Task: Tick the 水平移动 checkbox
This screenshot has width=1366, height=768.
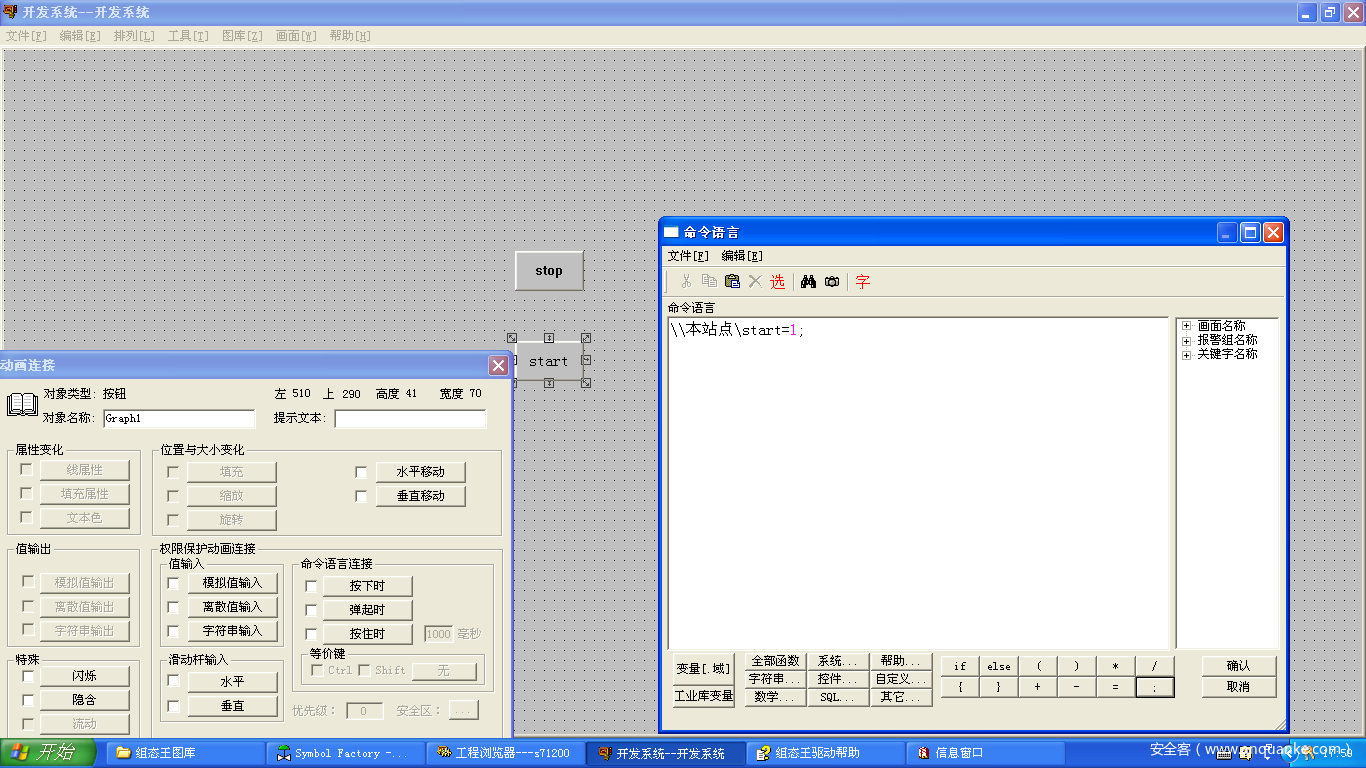Action: [361, 472]
